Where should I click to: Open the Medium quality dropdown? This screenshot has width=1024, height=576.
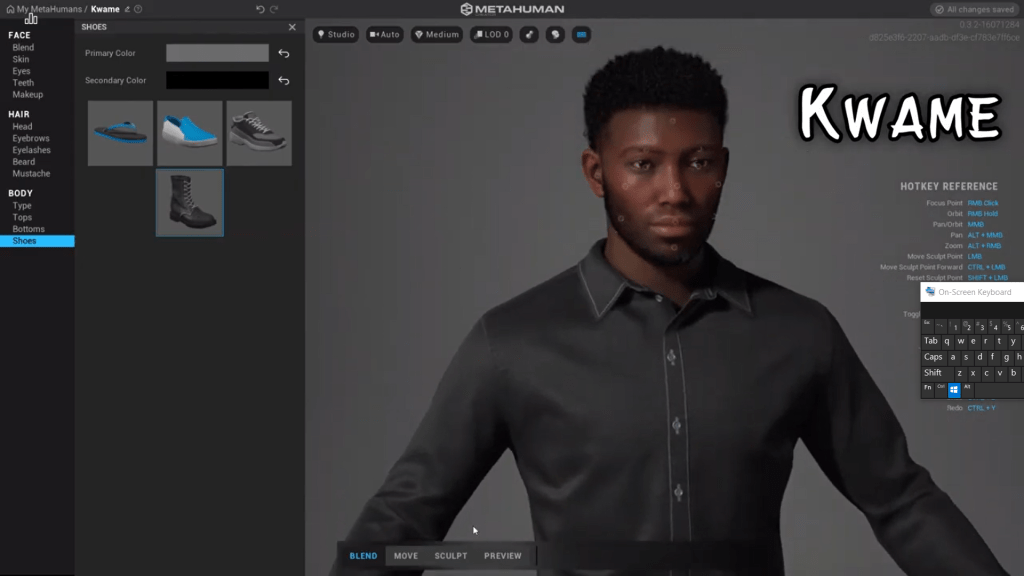click(x=437, y=34)
